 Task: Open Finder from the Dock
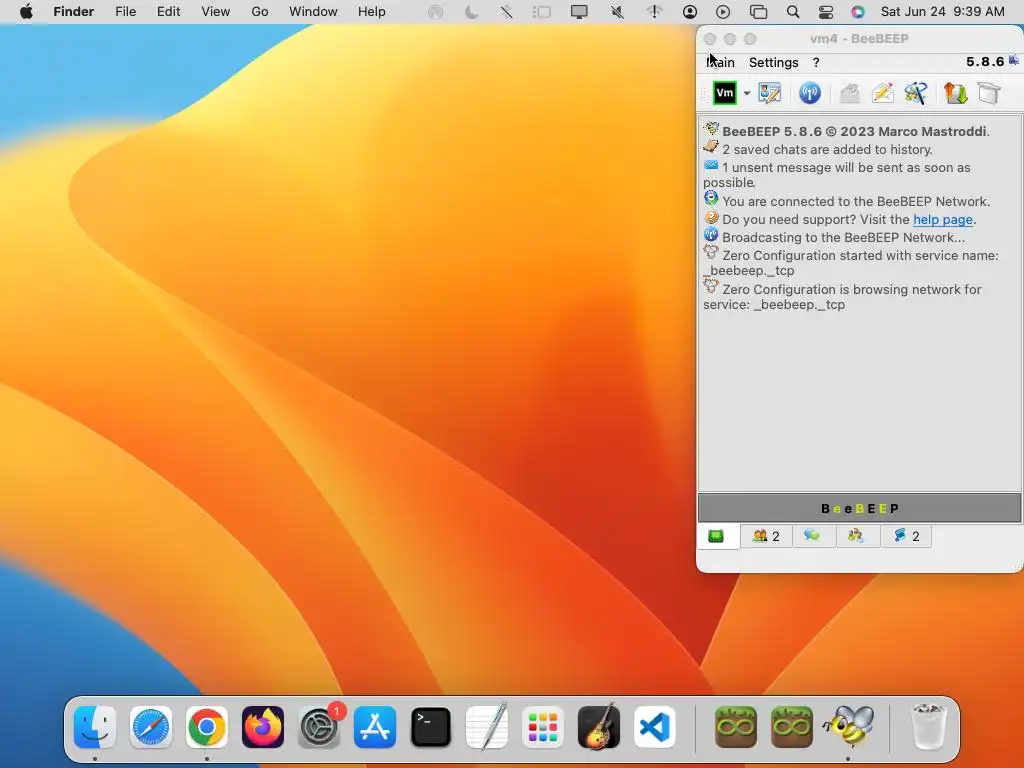coord(95,727)
